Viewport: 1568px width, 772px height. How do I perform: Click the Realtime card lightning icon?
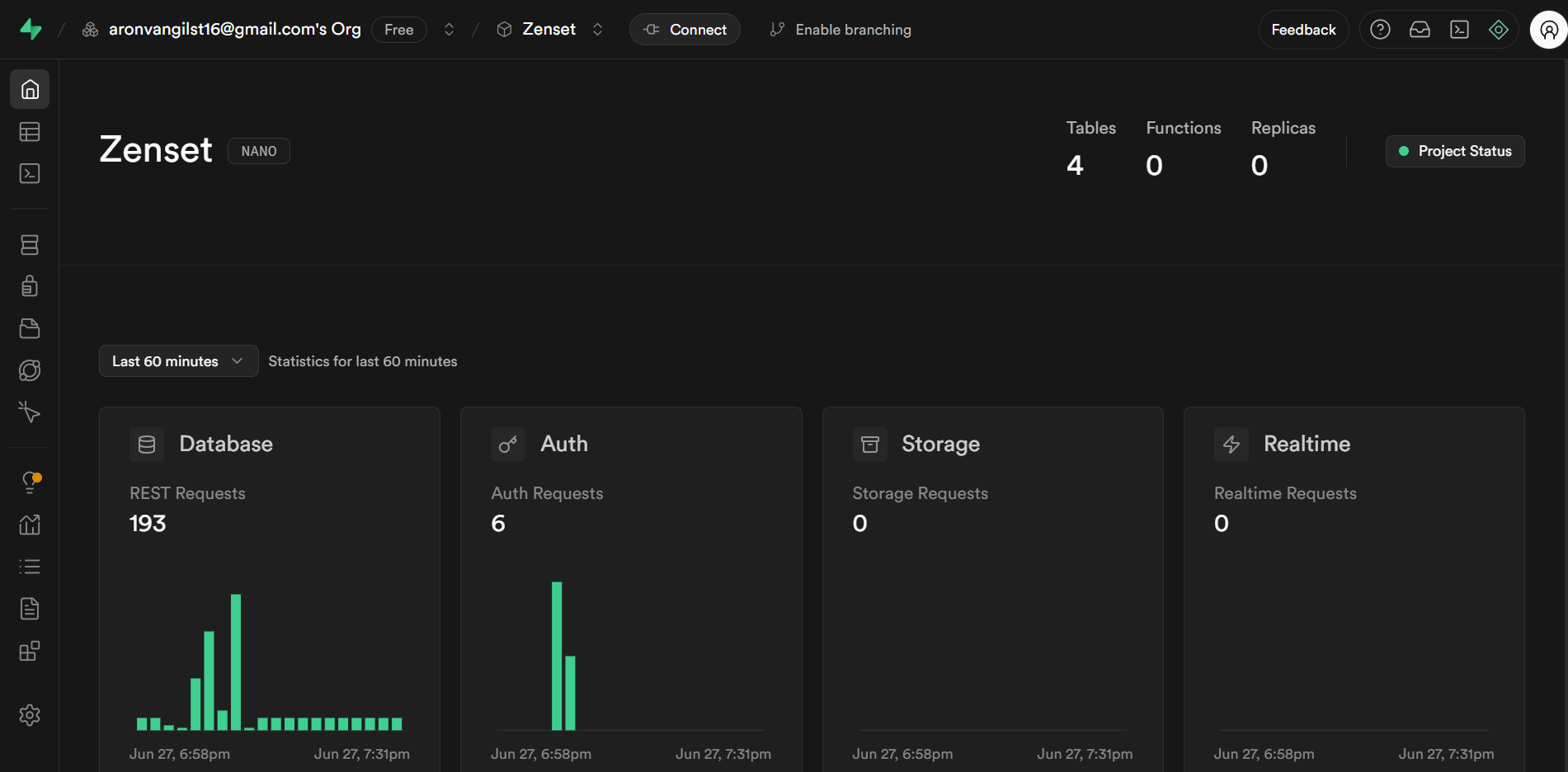pos(1231,445)
